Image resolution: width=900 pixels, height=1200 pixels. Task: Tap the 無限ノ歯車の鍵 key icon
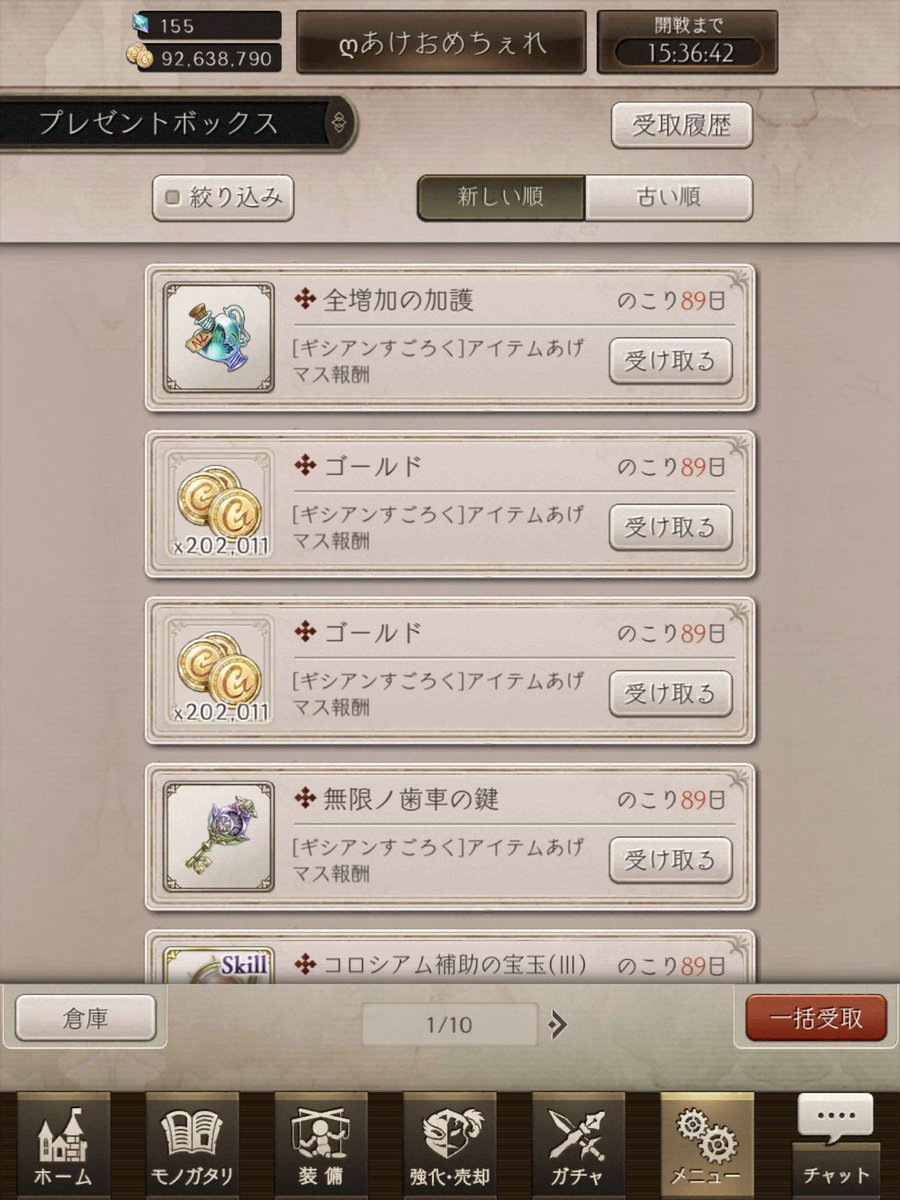click(x=219, y=836)
